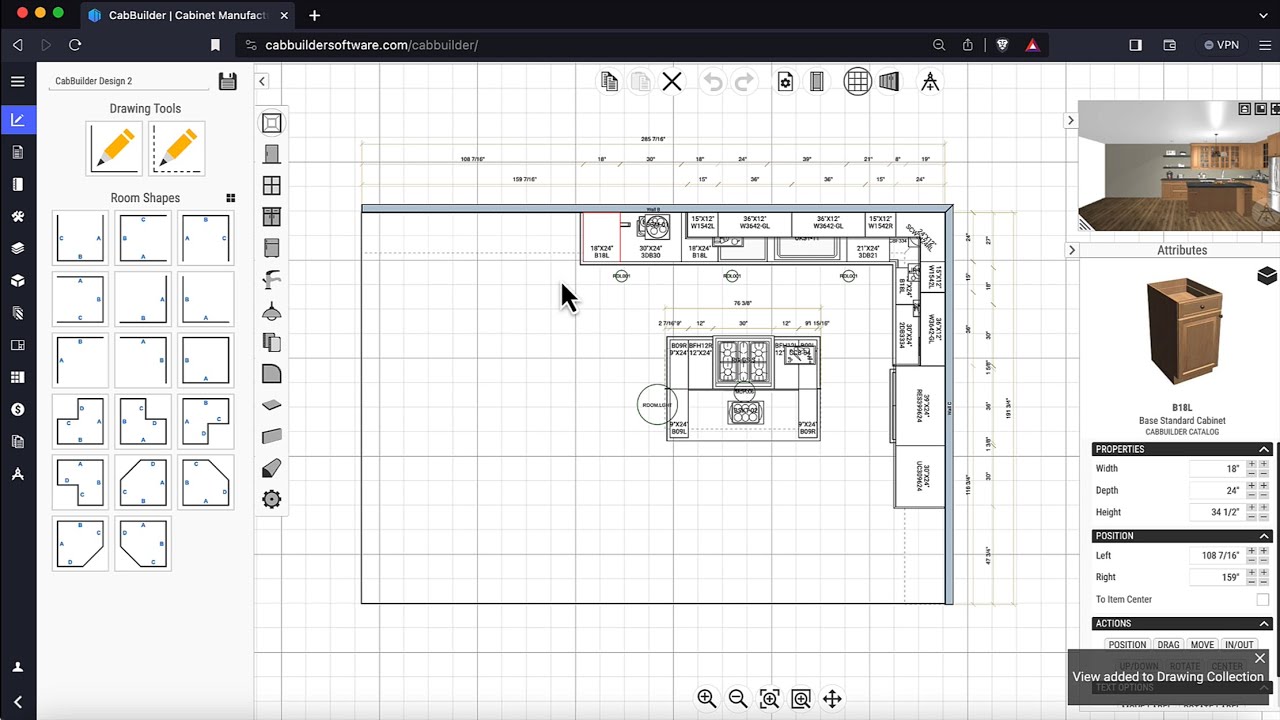
Task: Open the dollar pricing icon in sidebar
Action: click(17, 409)
